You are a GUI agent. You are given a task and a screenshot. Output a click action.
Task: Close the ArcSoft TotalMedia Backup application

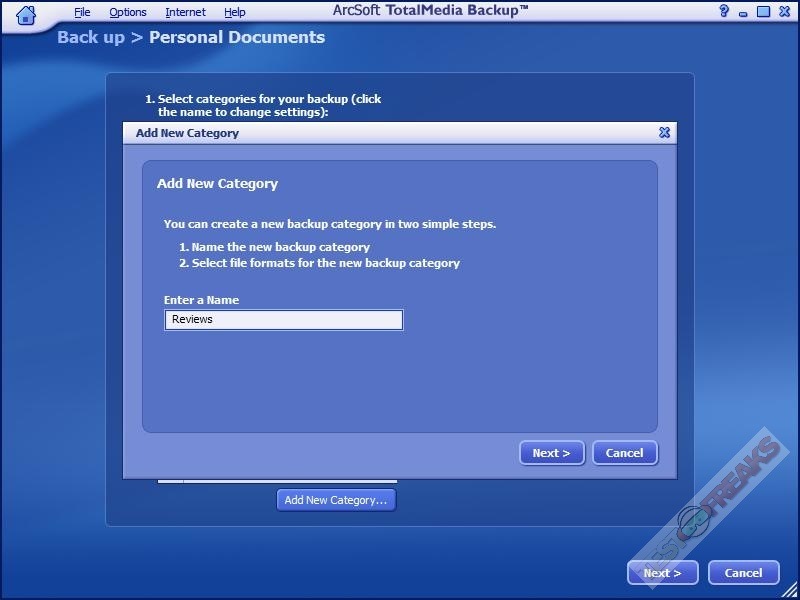783,12
